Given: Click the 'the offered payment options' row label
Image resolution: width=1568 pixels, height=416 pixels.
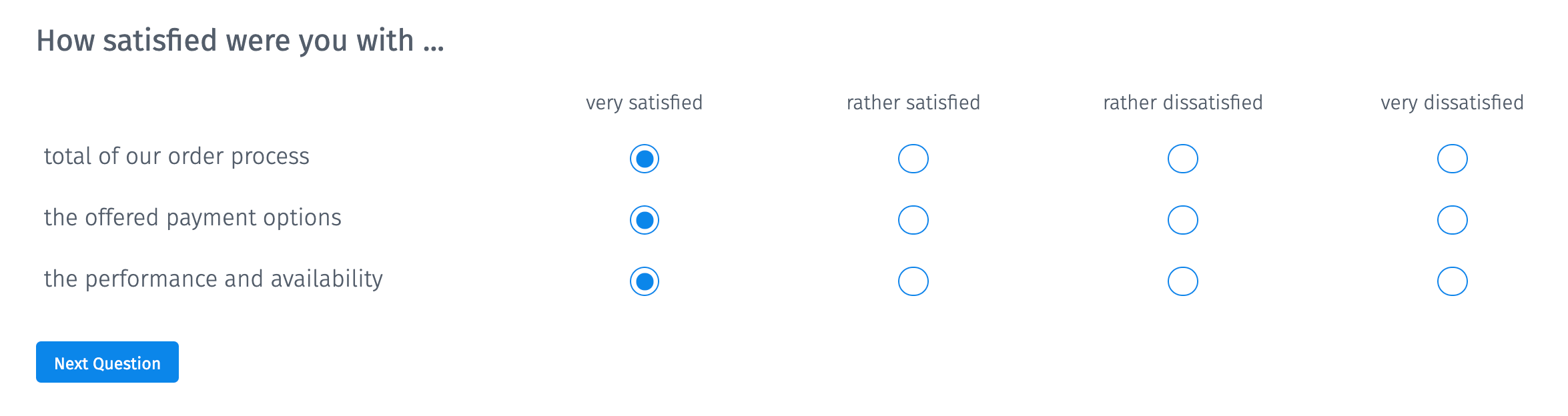Looking at the screenshot, I should 193,218.
